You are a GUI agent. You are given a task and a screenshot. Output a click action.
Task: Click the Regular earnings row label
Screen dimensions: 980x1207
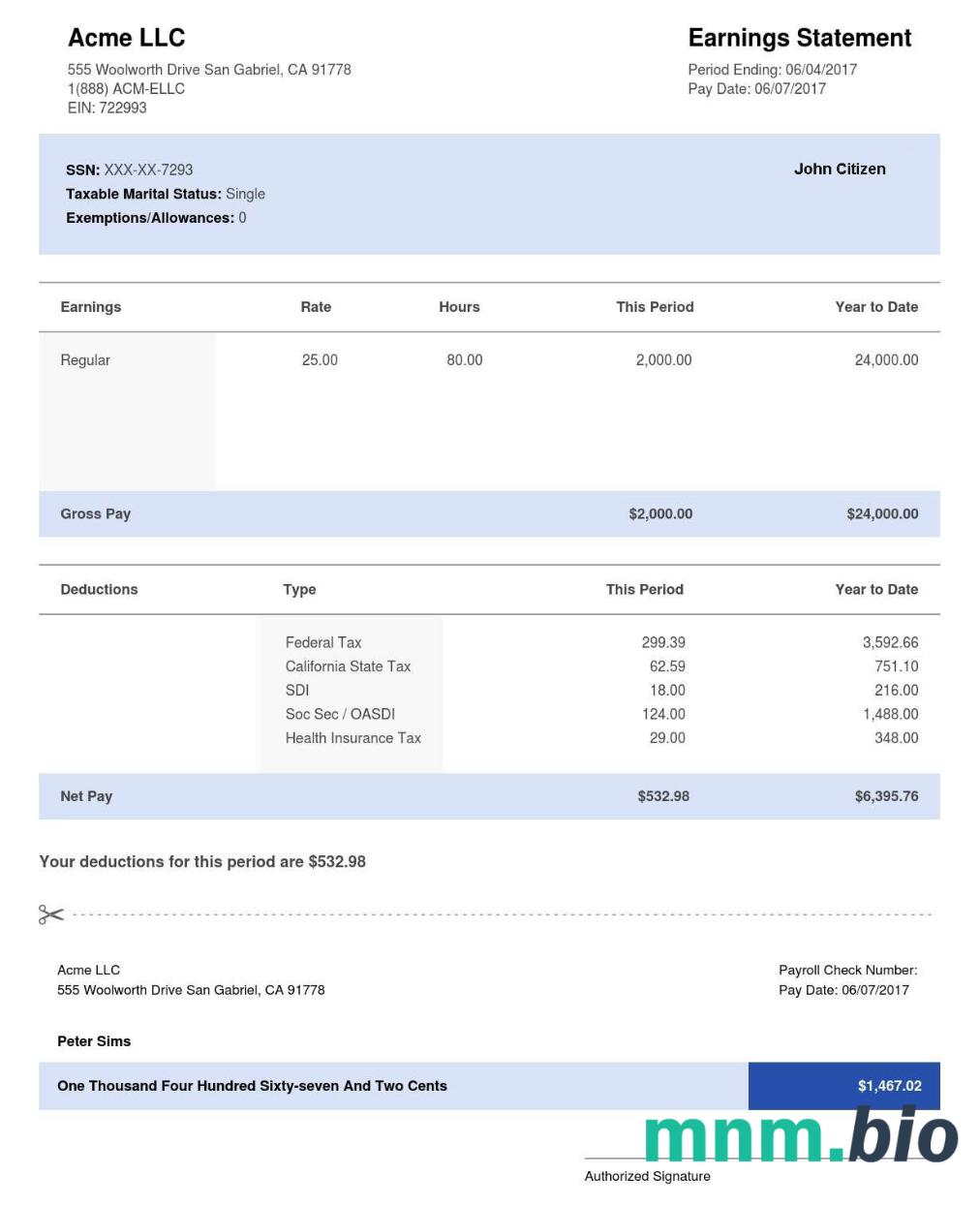coord(85,360)
